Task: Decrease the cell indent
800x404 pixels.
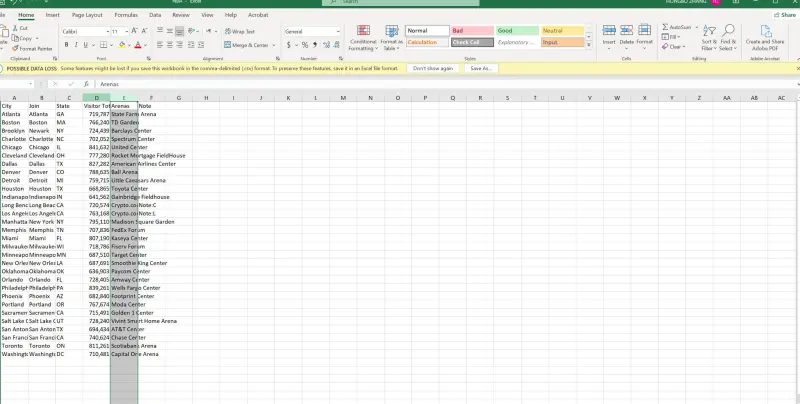Action: coord(191,45)
